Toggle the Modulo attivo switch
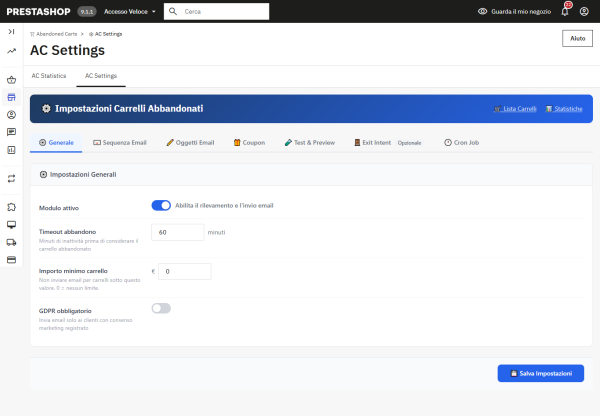This screenshot has width=600, height=416. pyautogui.click(x=161, y=206)
